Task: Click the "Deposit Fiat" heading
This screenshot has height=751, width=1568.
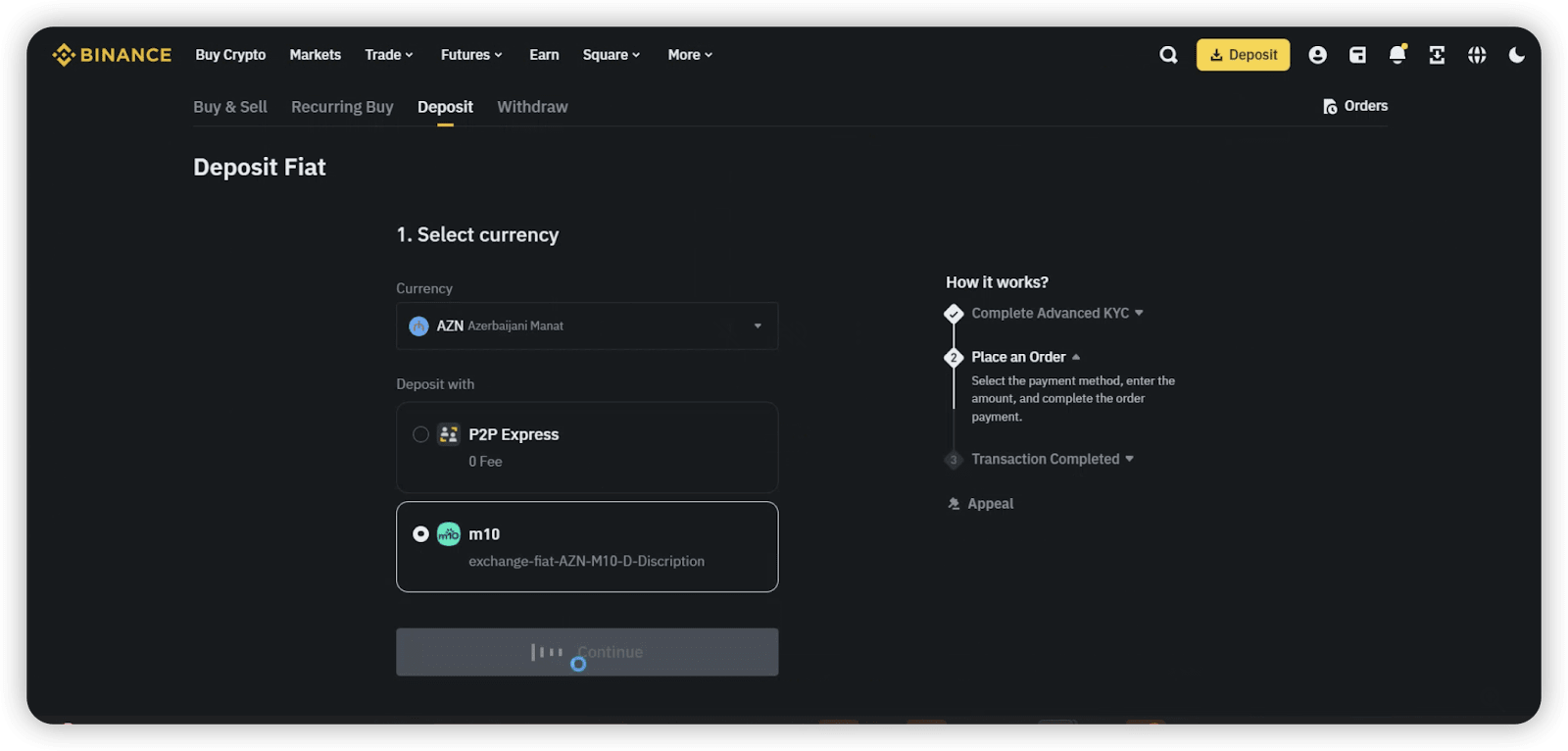Action: point(260,168)
